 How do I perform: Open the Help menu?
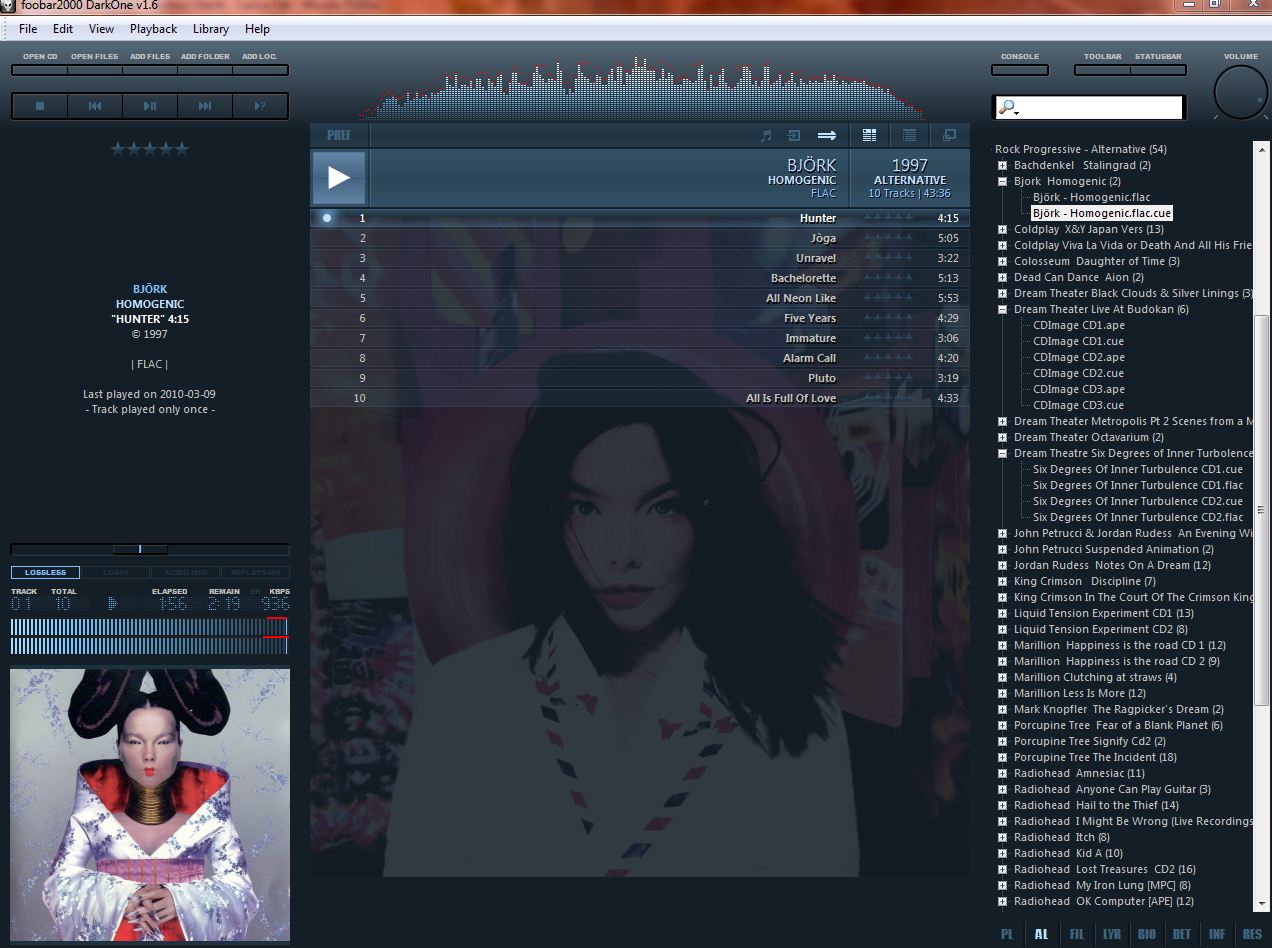257,29
